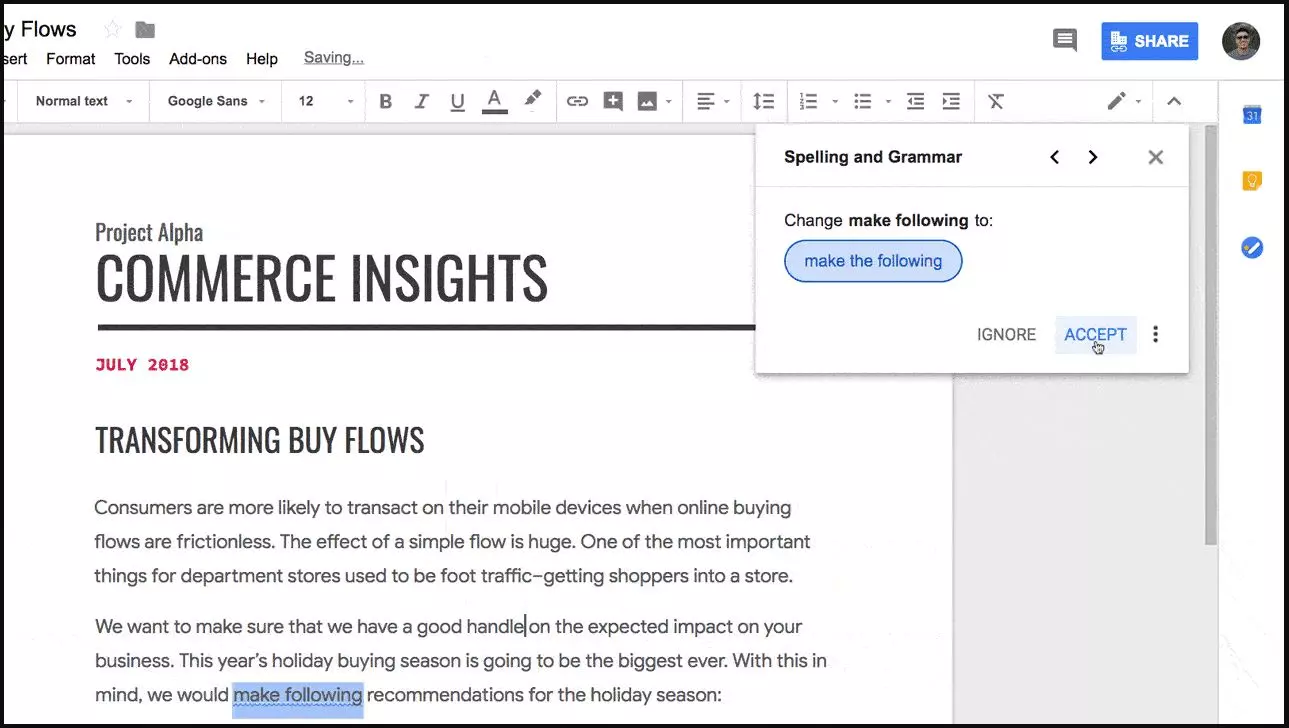Toggle underline formatting

click(458, 101)
